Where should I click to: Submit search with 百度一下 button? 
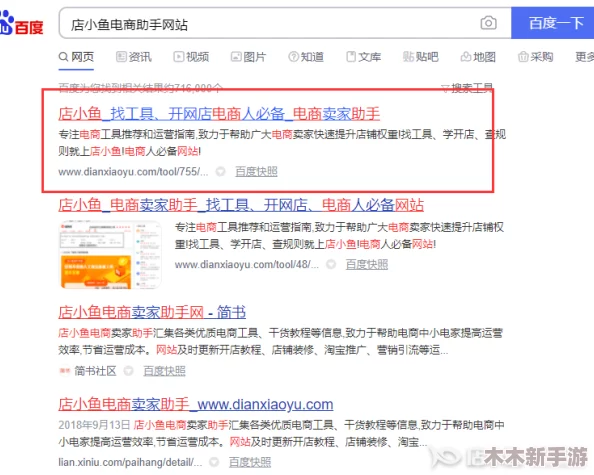pyautogui.click(x=553, y=23)
